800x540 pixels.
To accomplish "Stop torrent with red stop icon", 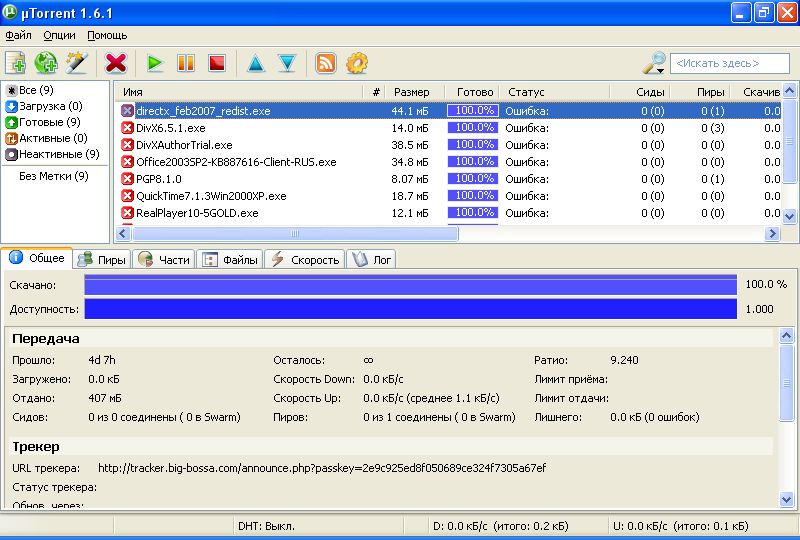I will pos(217,63).
